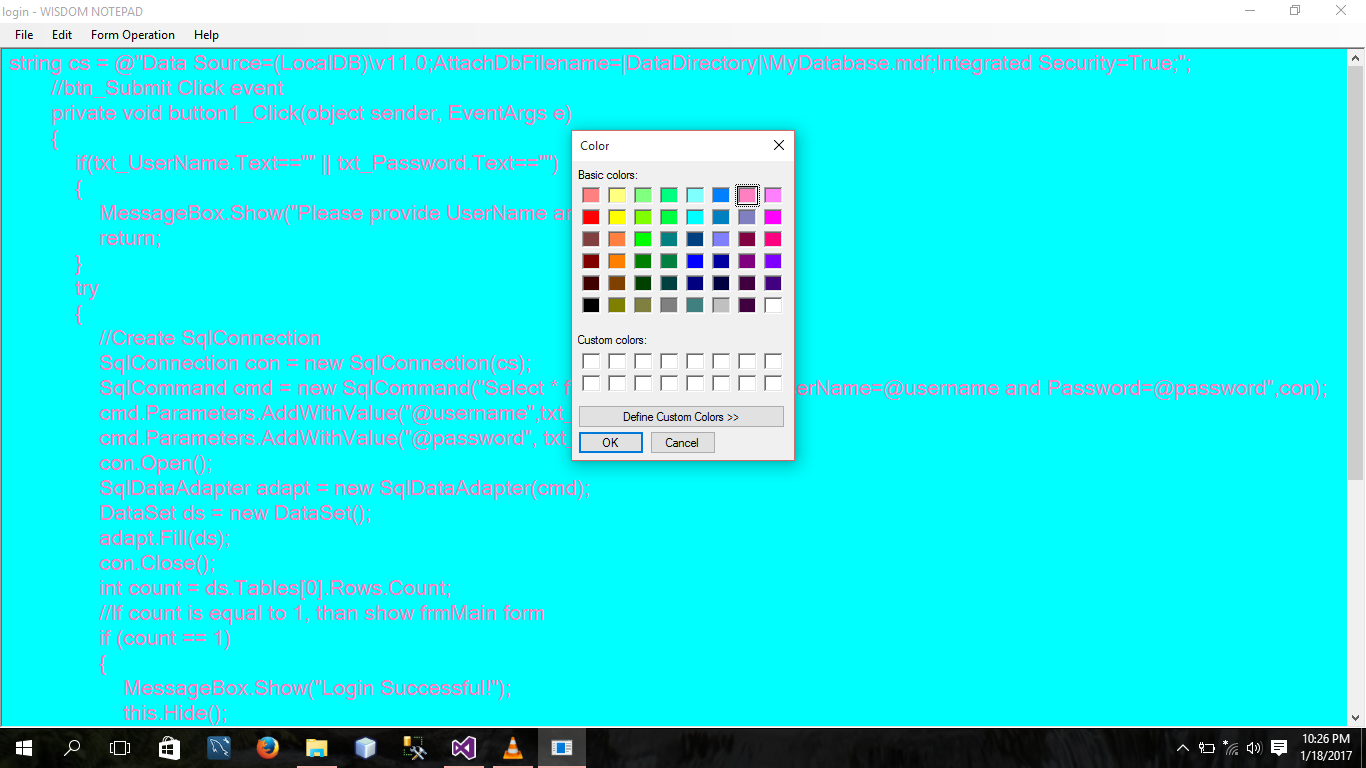Open Task View from the taskbar
The width and height of the screenshot is (1366, 768).
[119, 747]
